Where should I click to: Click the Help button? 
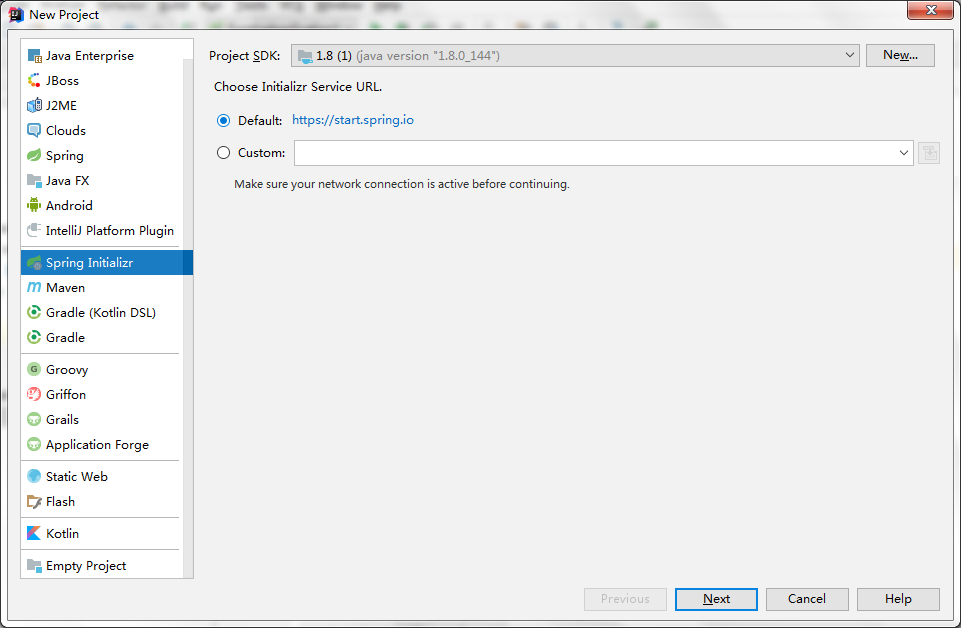(x=898, y=599)
